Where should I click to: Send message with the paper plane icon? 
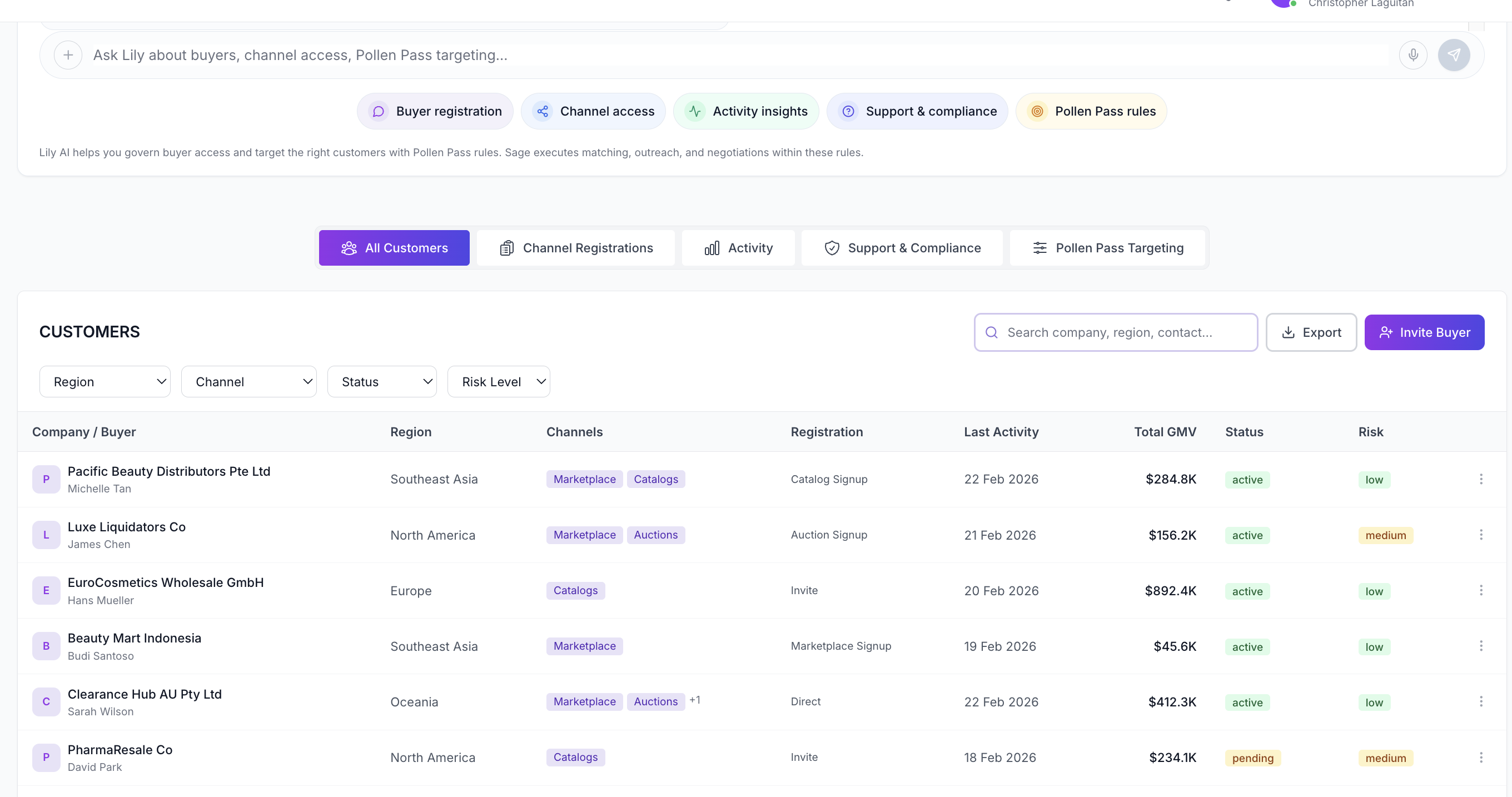click(x=1454, y=55)
